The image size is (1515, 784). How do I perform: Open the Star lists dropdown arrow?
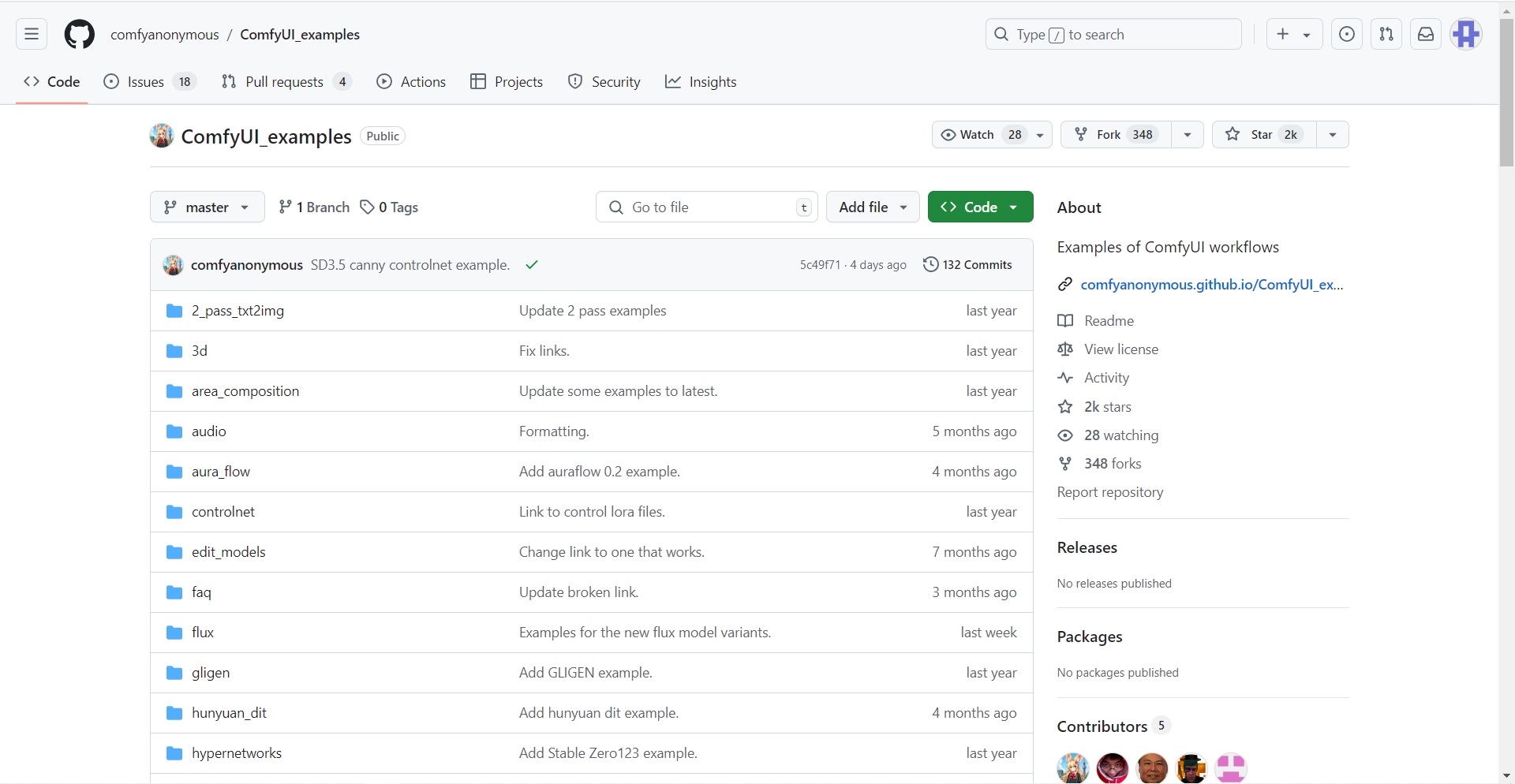coord(1333,135)
